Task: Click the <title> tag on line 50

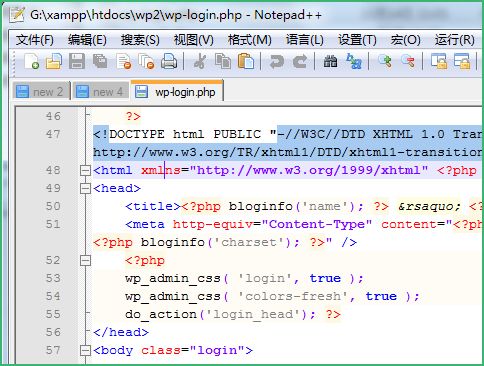Action: (x=153, y=206)
